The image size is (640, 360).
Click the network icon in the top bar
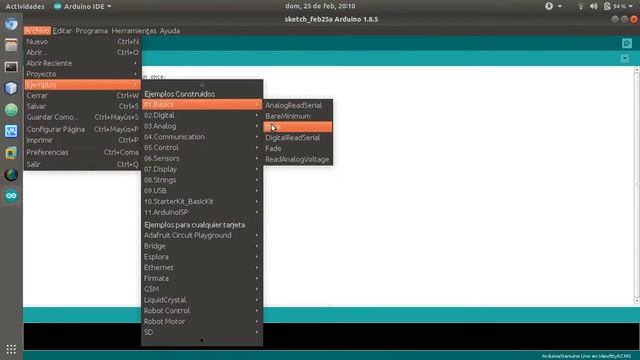click(580, 6)
